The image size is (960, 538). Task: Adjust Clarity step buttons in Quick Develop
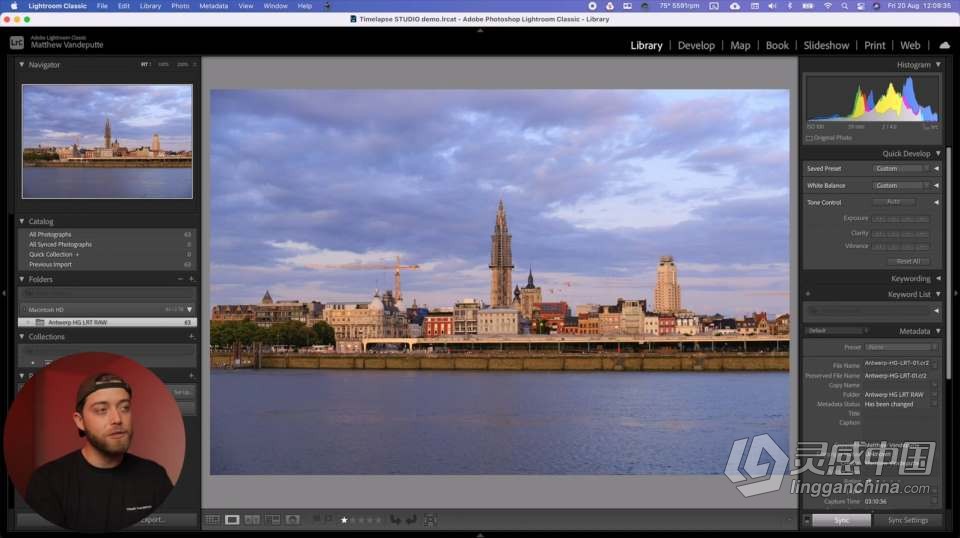(x=901, y=233)
